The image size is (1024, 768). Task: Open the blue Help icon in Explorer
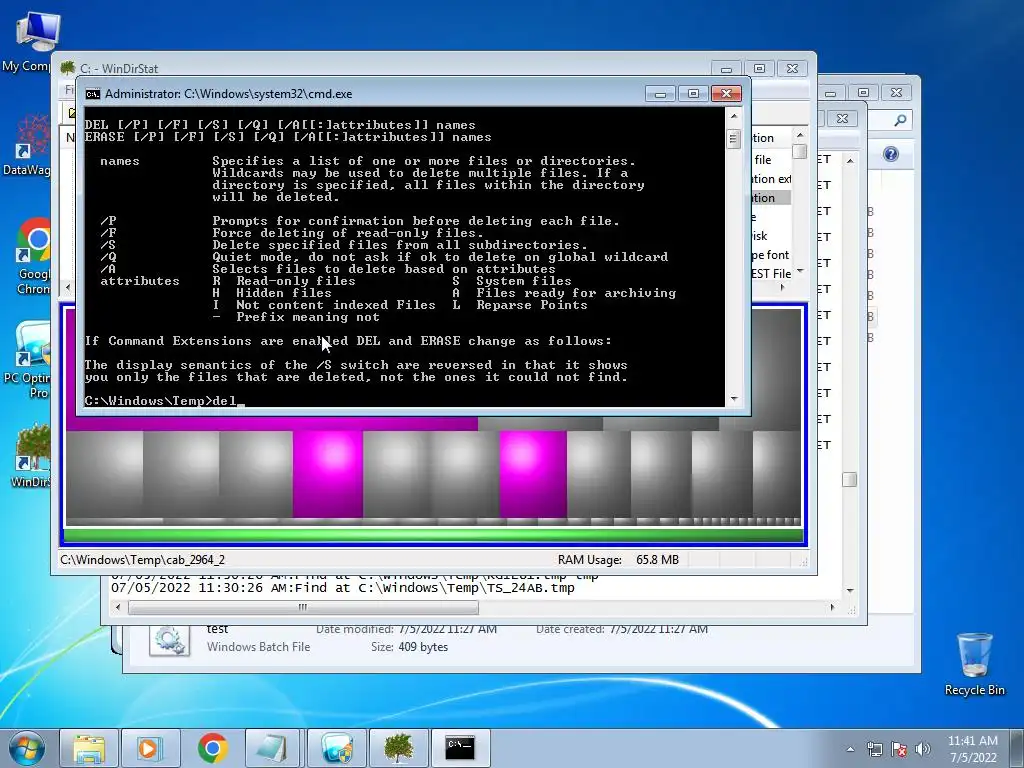coord(891,154)
